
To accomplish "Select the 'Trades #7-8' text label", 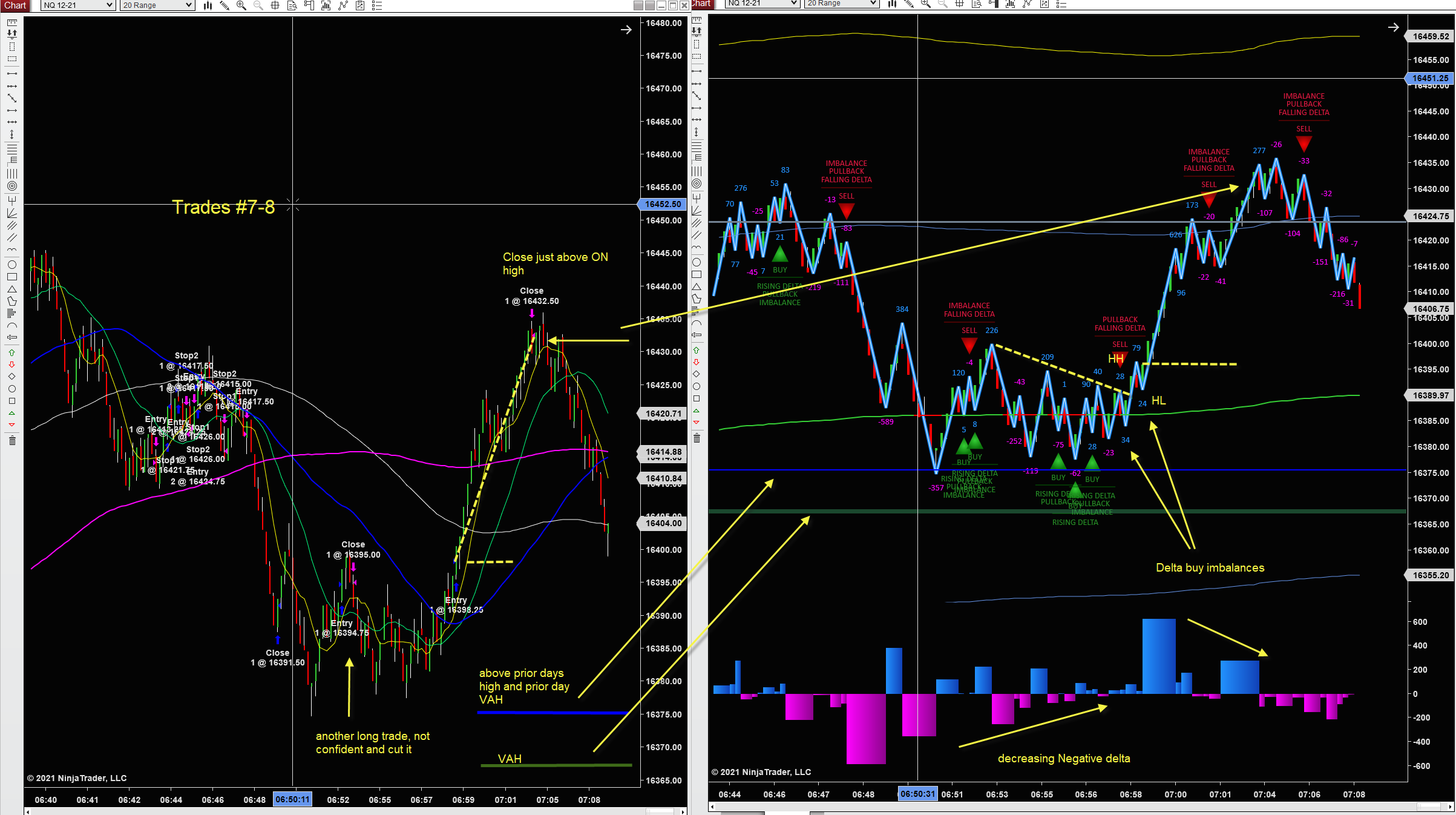I will point(223,207).
